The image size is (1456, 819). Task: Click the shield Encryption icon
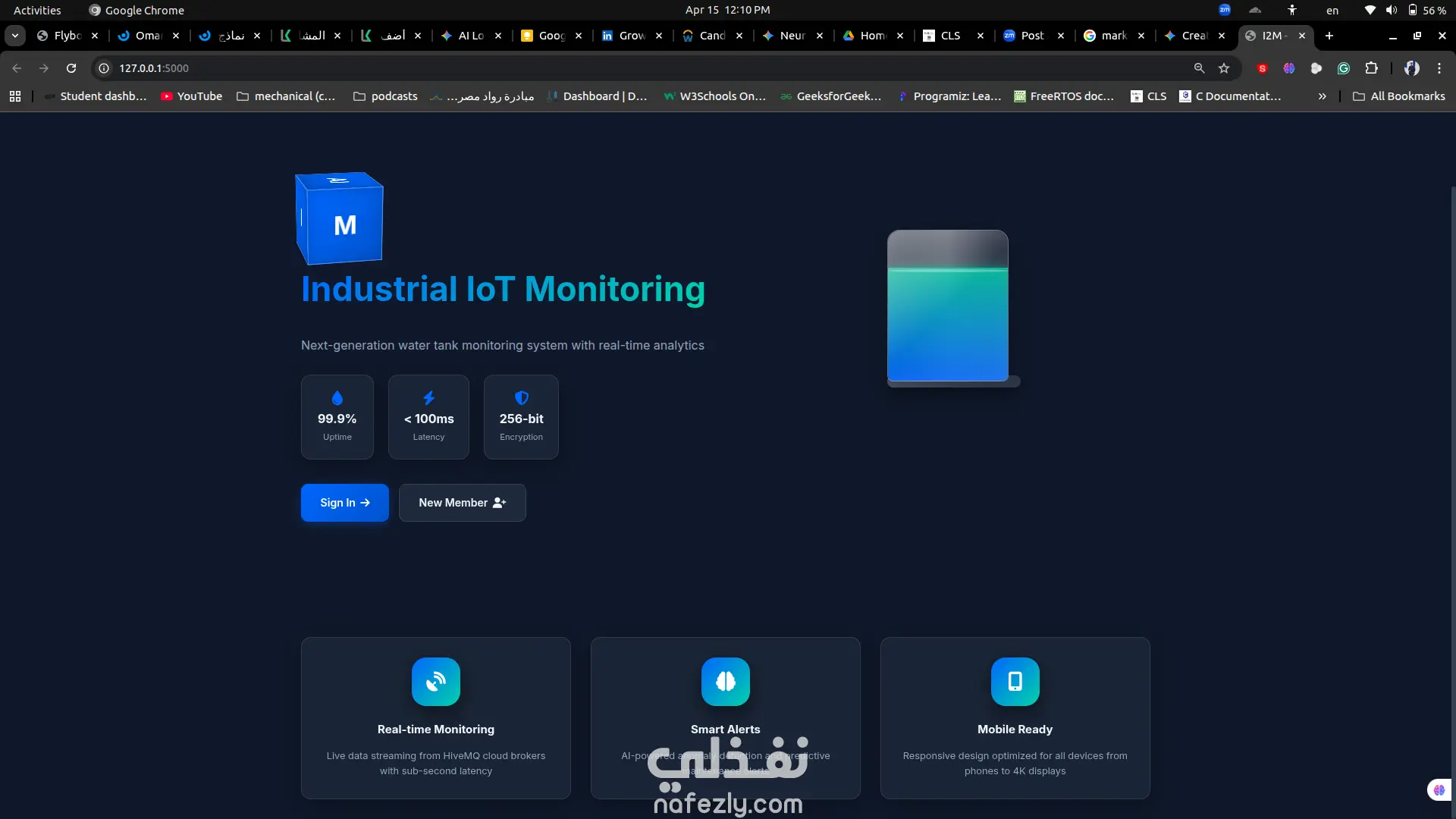(521, 398)
